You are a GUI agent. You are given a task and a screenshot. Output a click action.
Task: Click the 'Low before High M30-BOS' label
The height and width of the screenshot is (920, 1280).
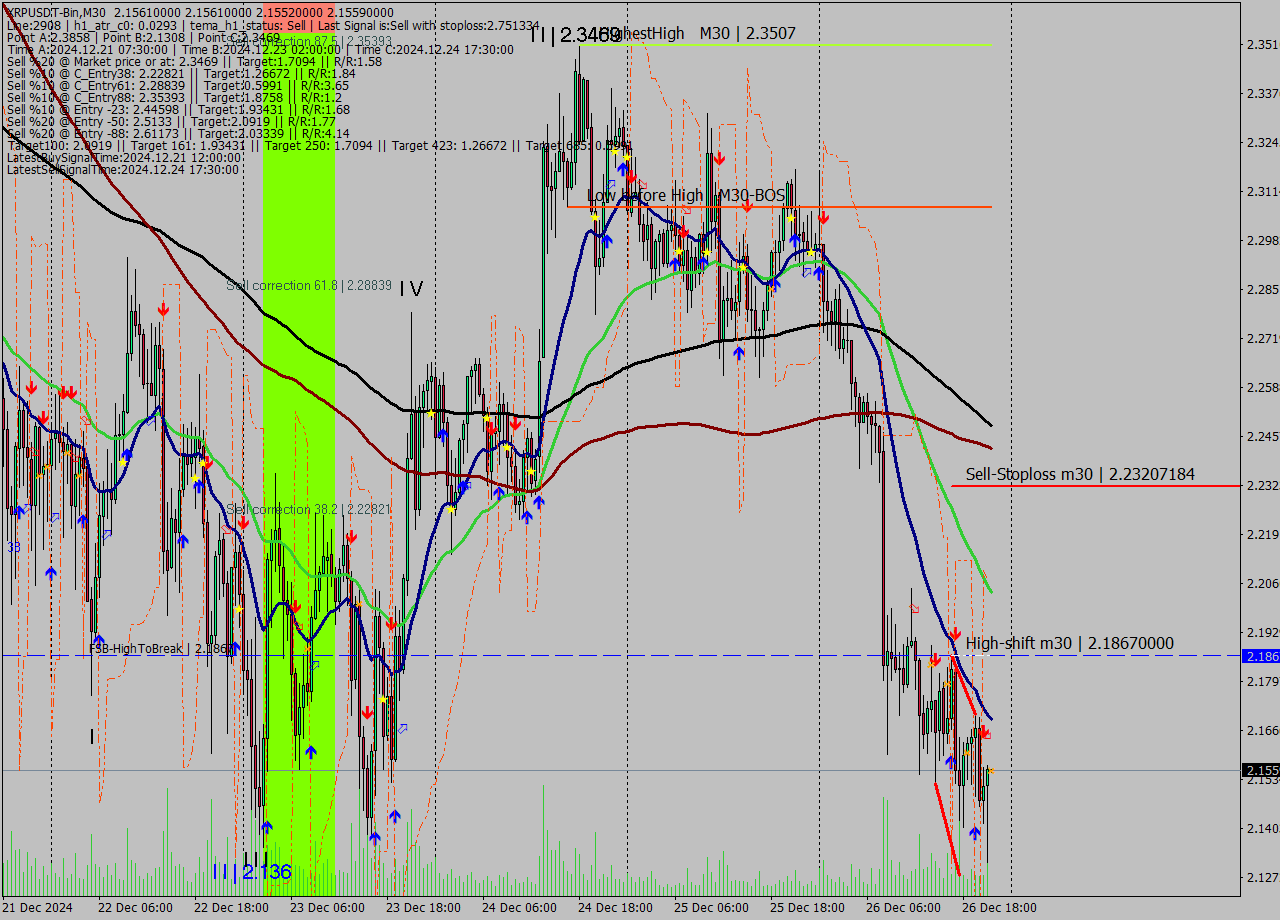(x=686, y=195)
